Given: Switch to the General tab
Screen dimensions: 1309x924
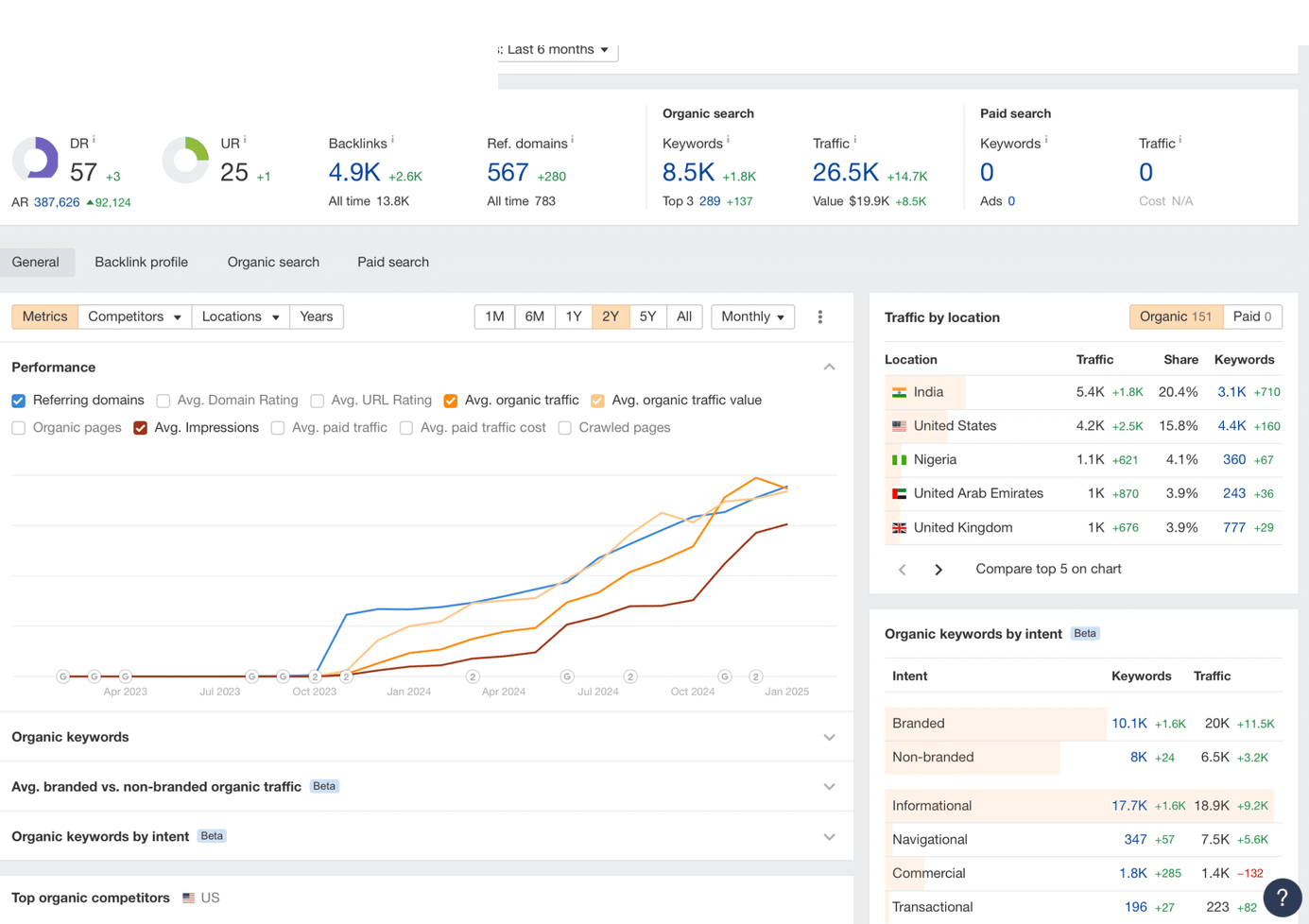Looking at the screenshot, I should coord(36,262).
